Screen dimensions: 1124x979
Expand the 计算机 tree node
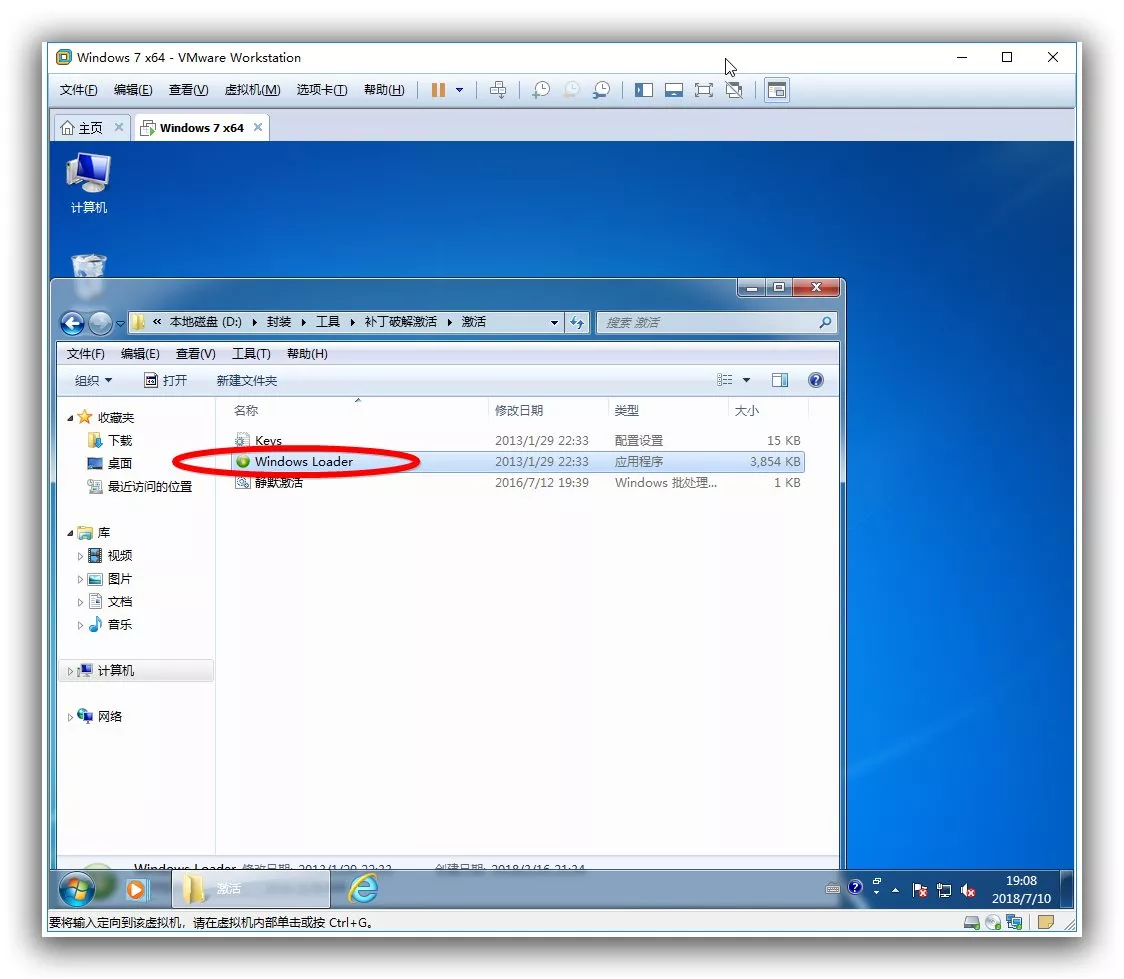pyautogui.click(x=71, y=671)
